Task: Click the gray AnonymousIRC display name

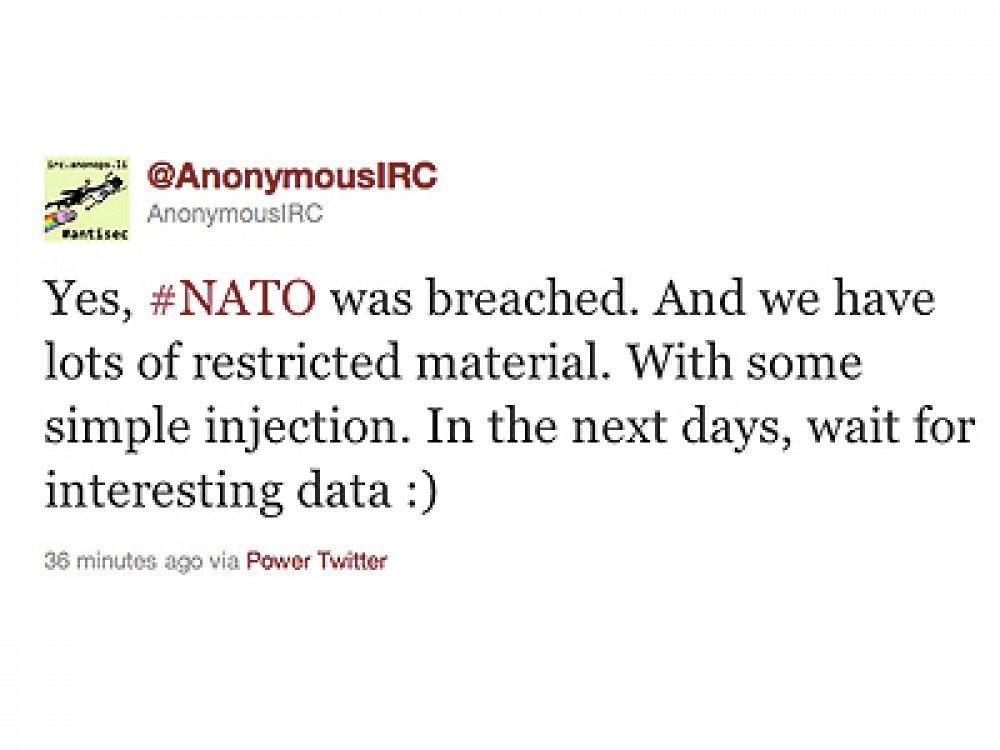Action: [235, 214]
